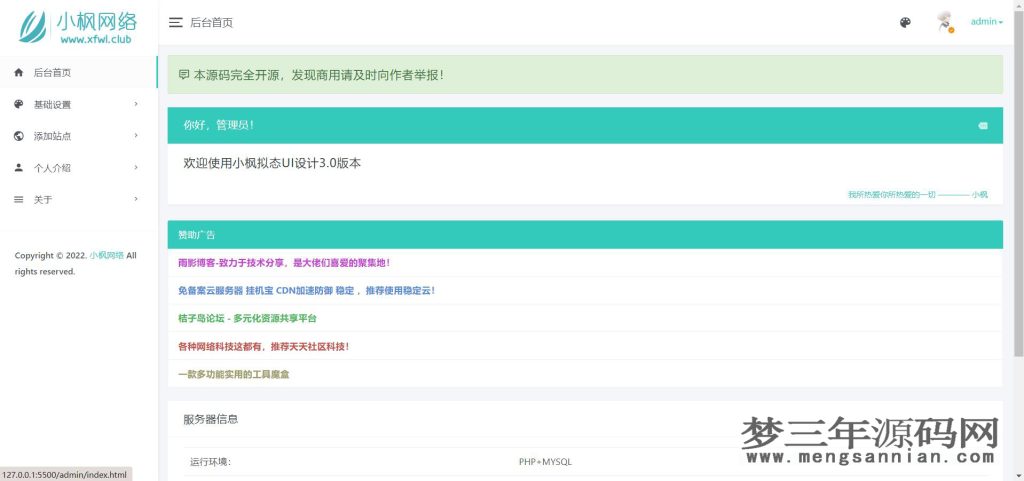Toggle the sidebar hamburger menu icon
Screen dimensions: 1024x481
point(175,23)
